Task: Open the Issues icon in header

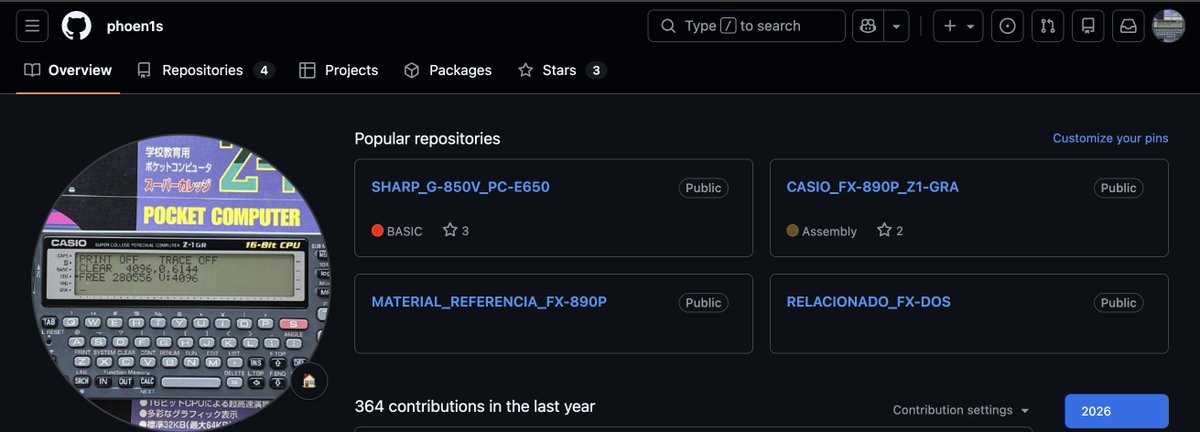Action: 1007,26
